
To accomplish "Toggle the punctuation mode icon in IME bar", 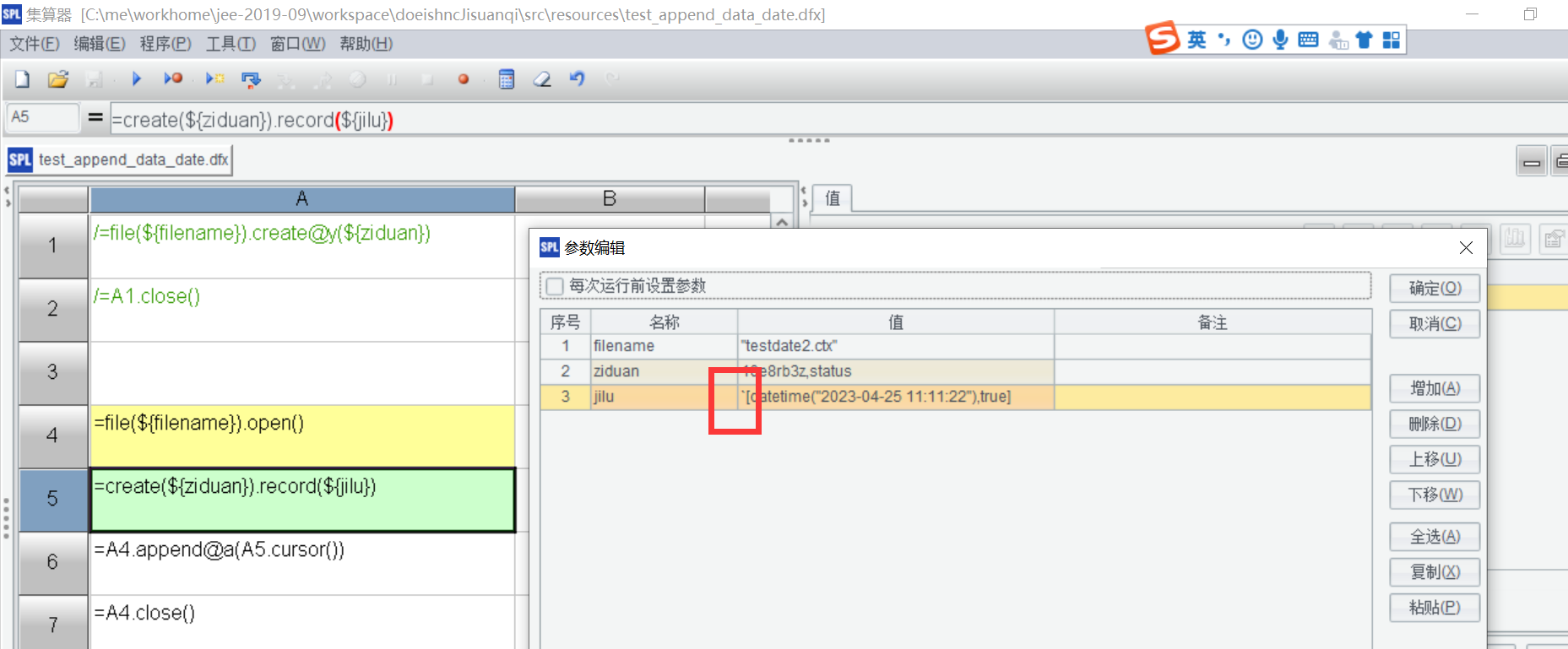I will point(1223,40).
